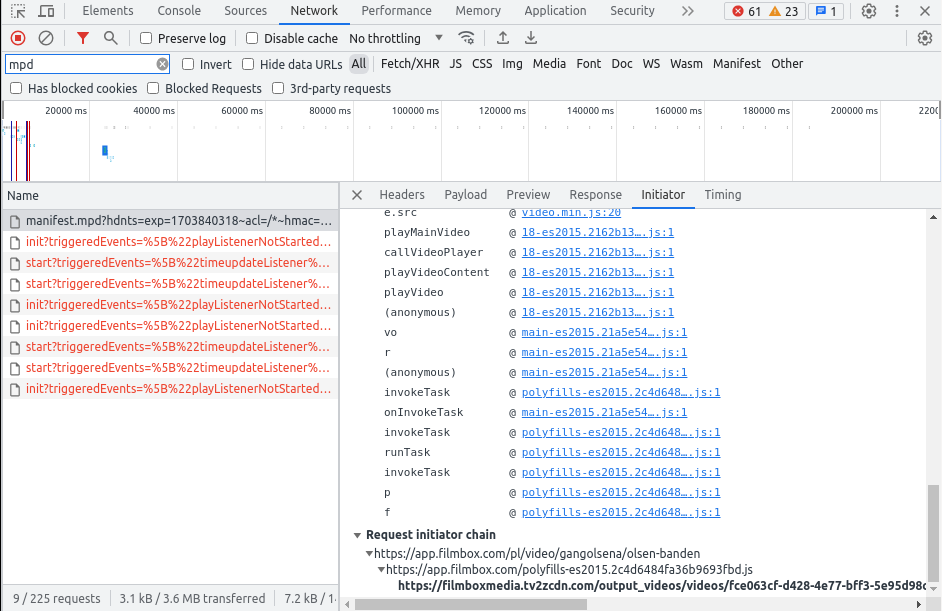Viewport: 942px width, 611px height.
Task: Open DevTools settings gear at top
Action: [x=869, y=11]
